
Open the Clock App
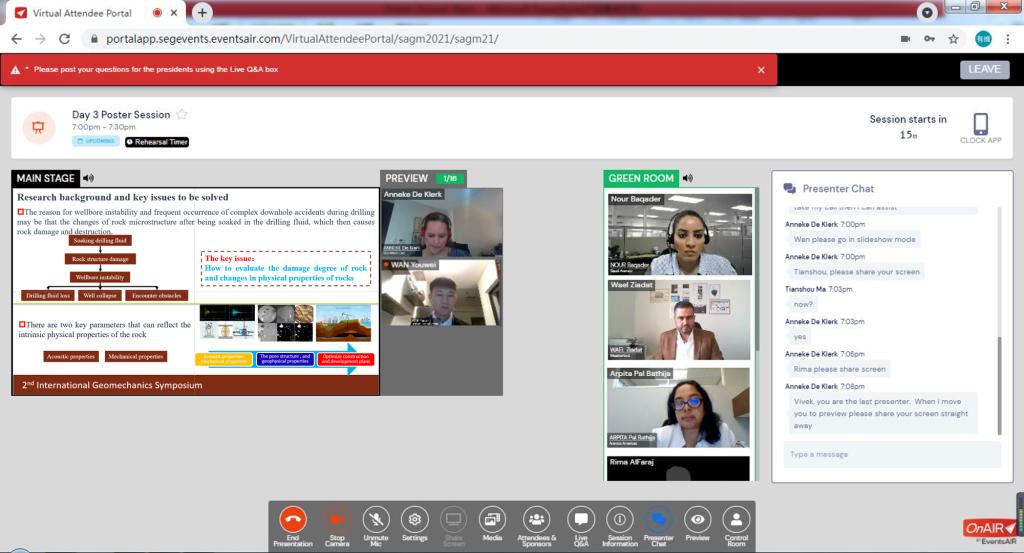(980, 128)
